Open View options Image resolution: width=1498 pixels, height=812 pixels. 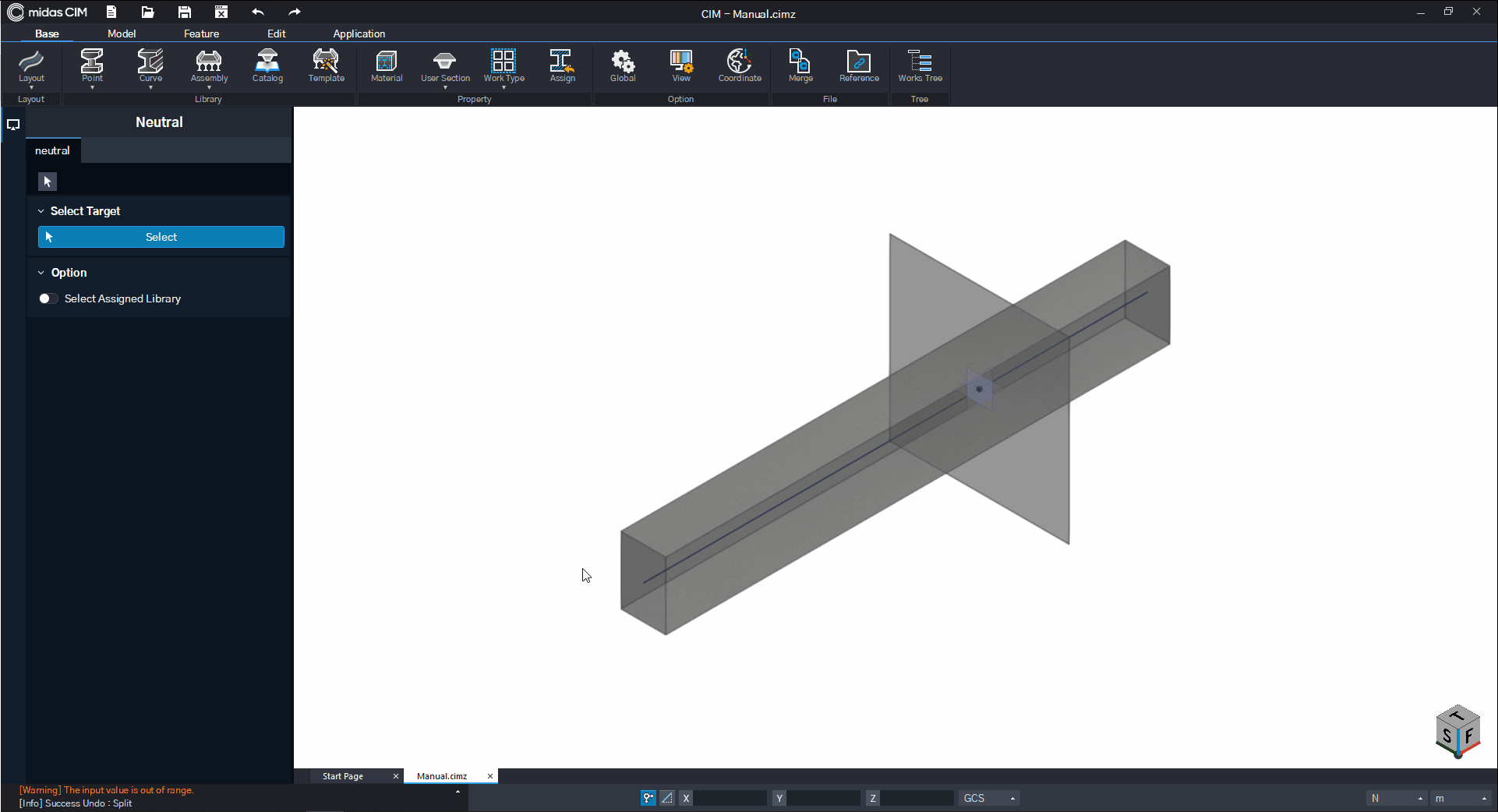click(681, 65)
